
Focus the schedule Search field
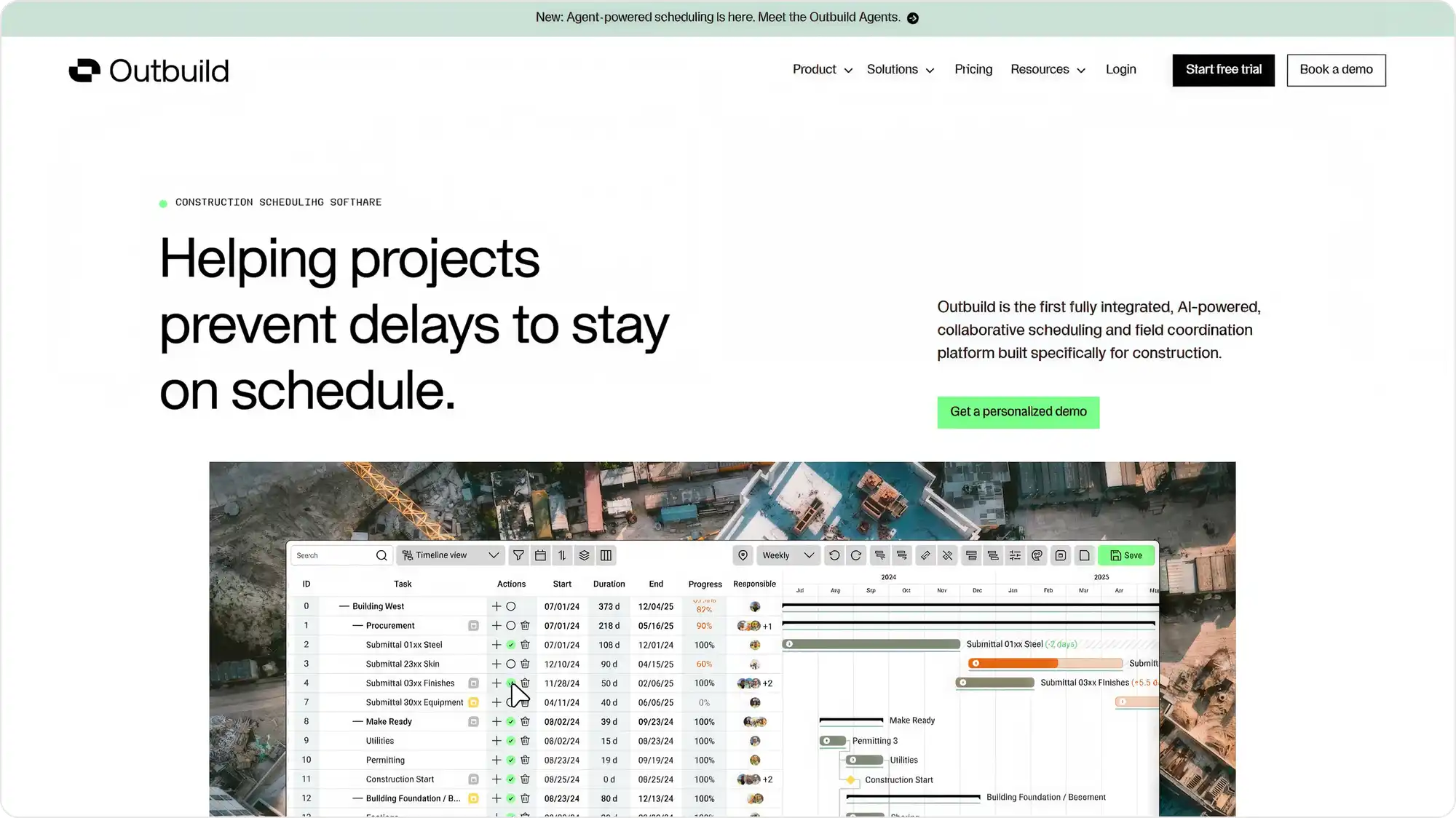tap(341, 555)
